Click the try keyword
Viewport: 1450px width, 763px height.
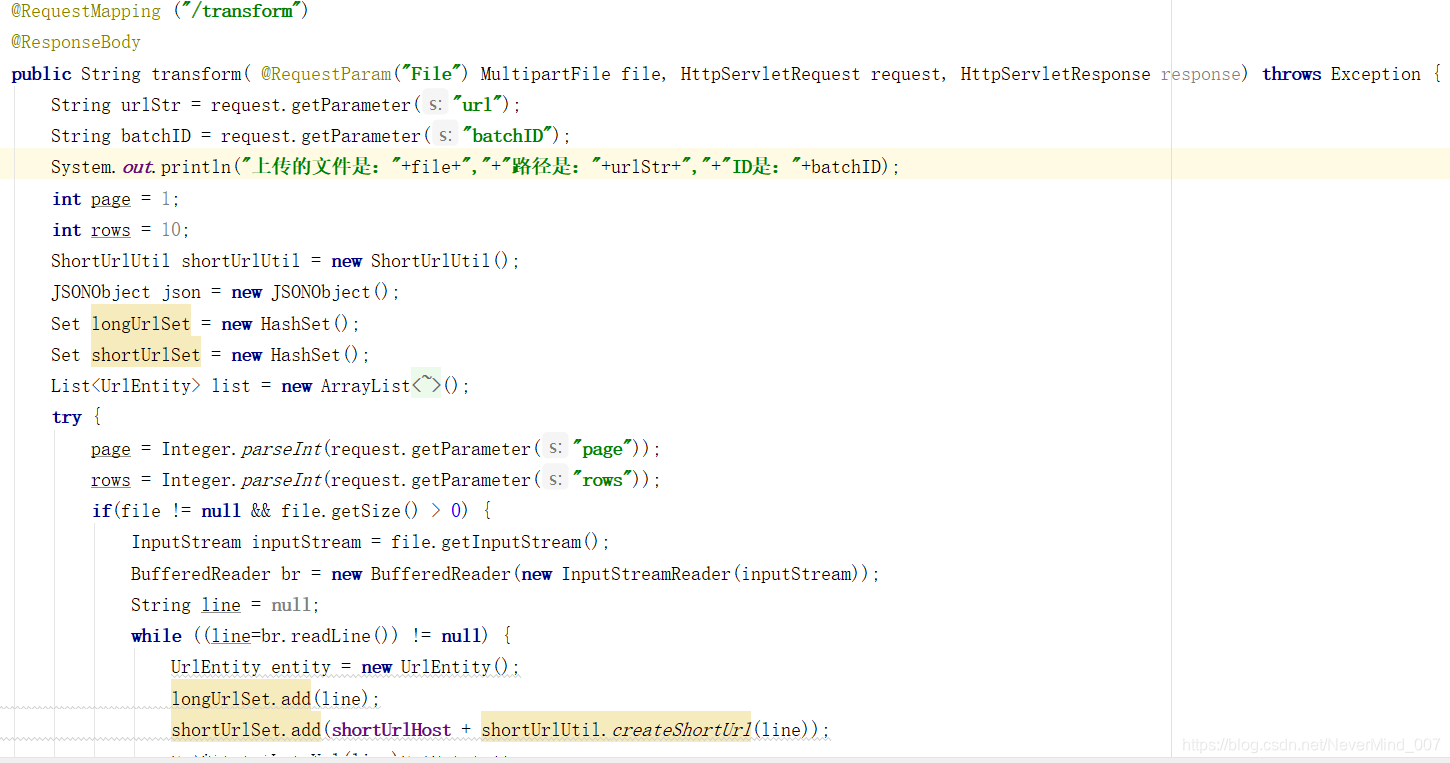(x=66, y=417)
